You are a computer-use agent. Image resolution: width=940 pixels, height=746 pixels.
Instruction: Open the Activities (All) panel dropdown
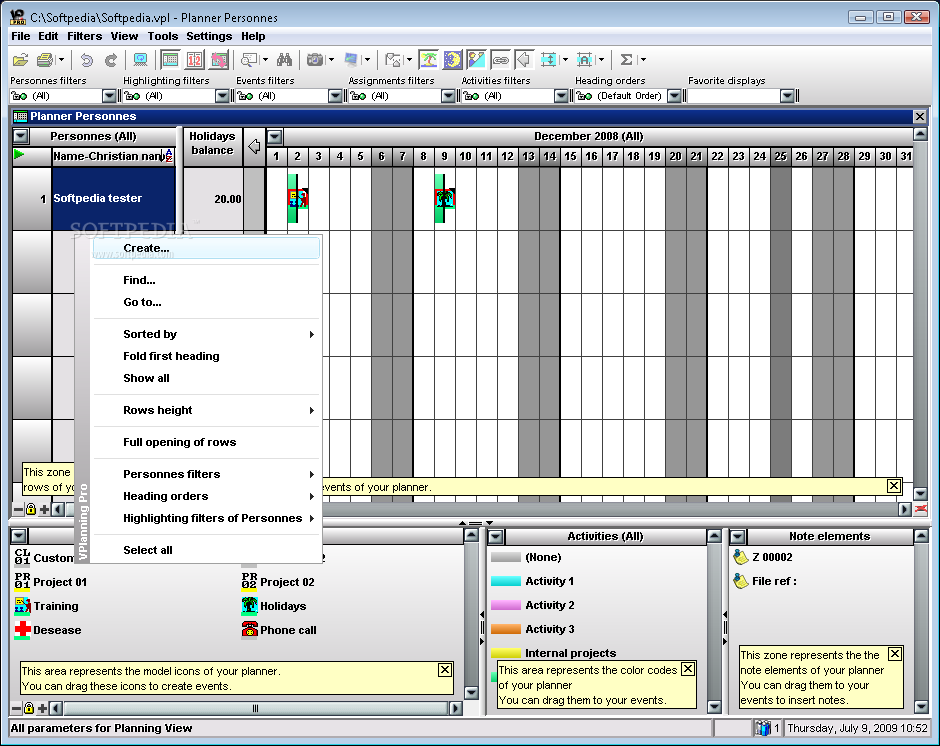click(x=496, y=537)
